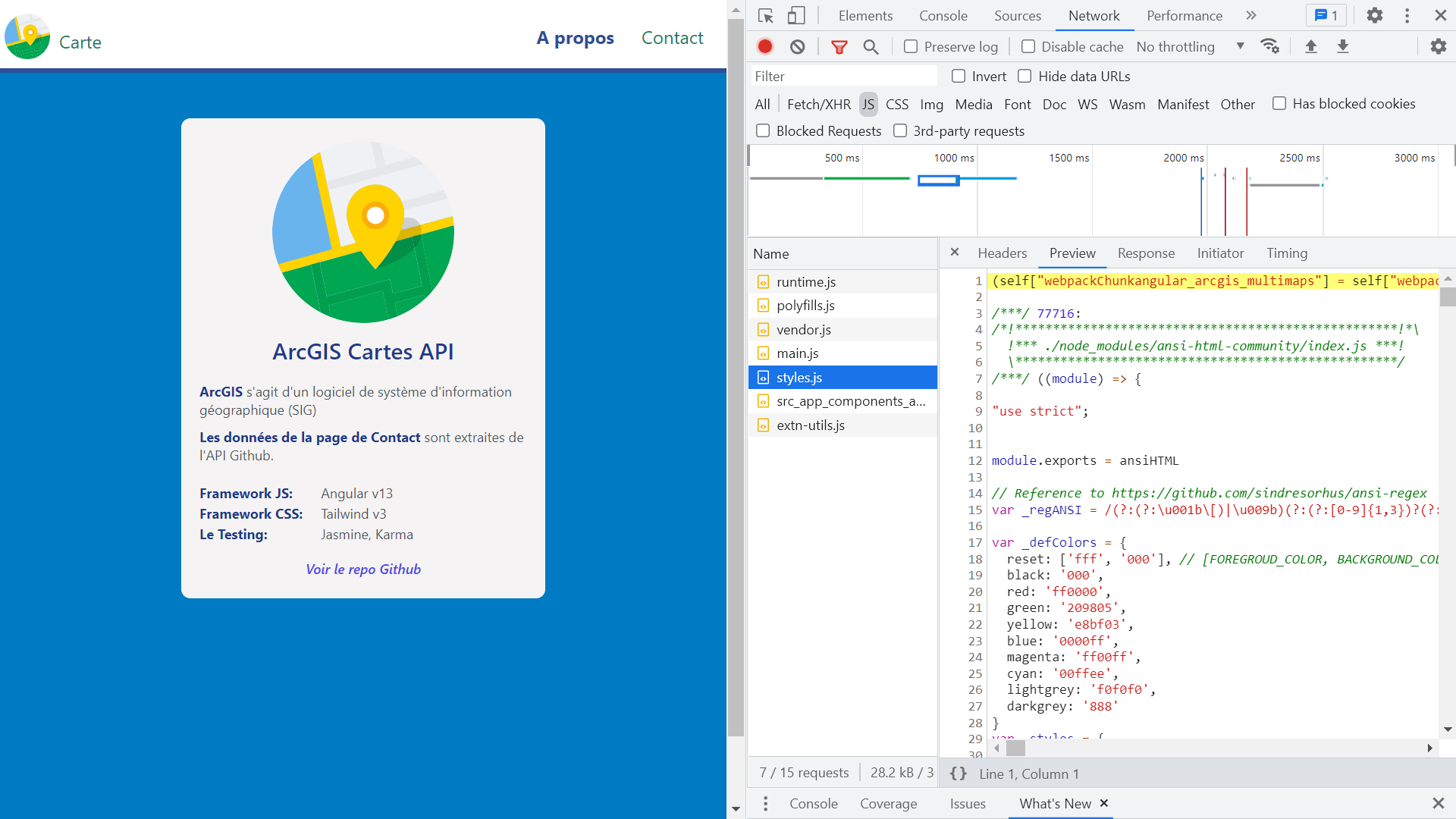Open DevTools three-dot customize menu

tap(1407, 15)
